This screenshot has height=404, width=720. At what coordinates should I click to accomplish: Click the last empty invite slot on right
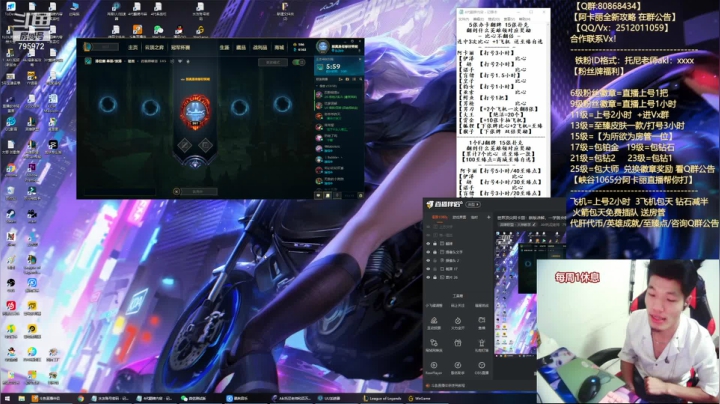(282, 105)
